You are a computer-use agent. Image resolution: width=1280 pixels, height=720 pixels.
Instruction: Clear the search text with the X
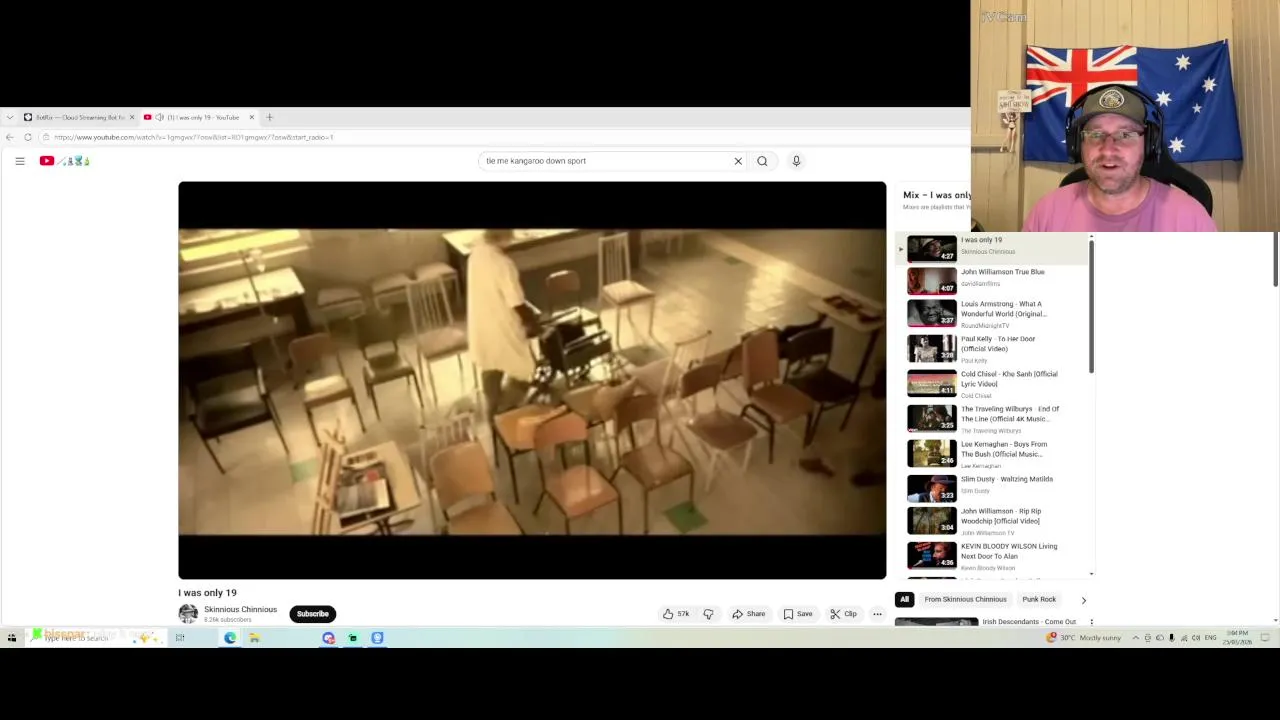tap(738, 161)
